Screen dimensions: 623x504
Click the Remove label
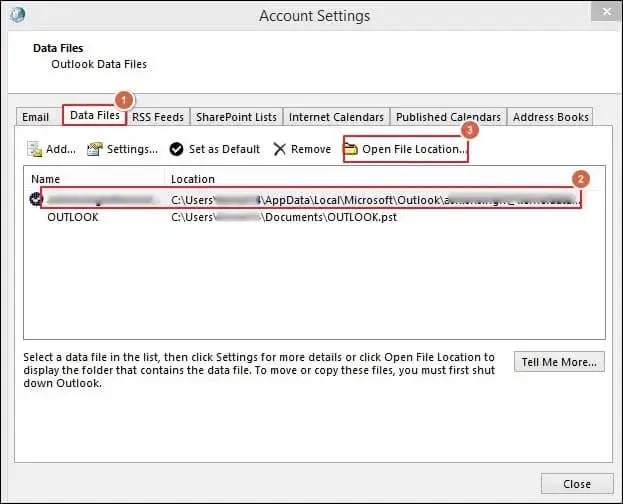311,149
